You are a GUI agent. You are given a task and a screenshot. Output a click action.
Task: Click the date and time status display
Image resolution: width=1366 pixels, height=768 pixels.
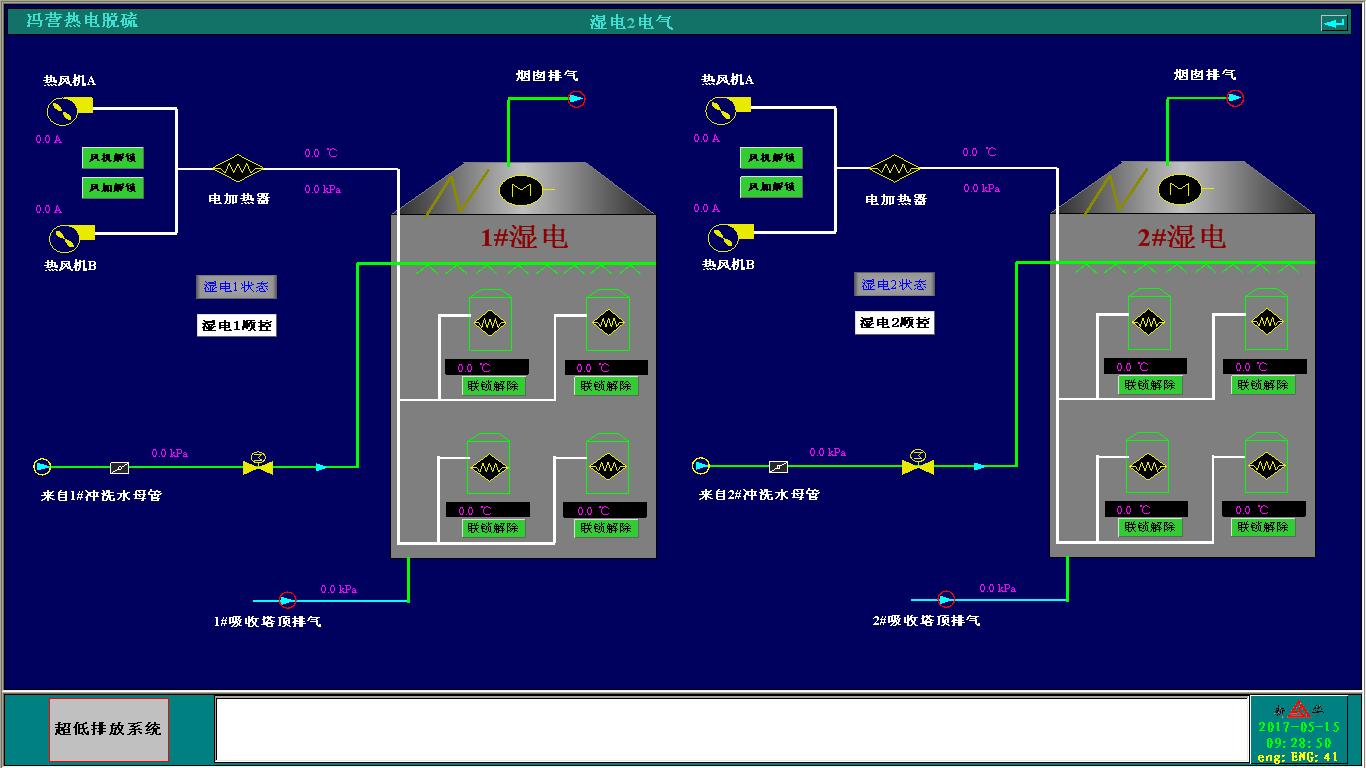pyautogui.click(x=1298, y=735)
